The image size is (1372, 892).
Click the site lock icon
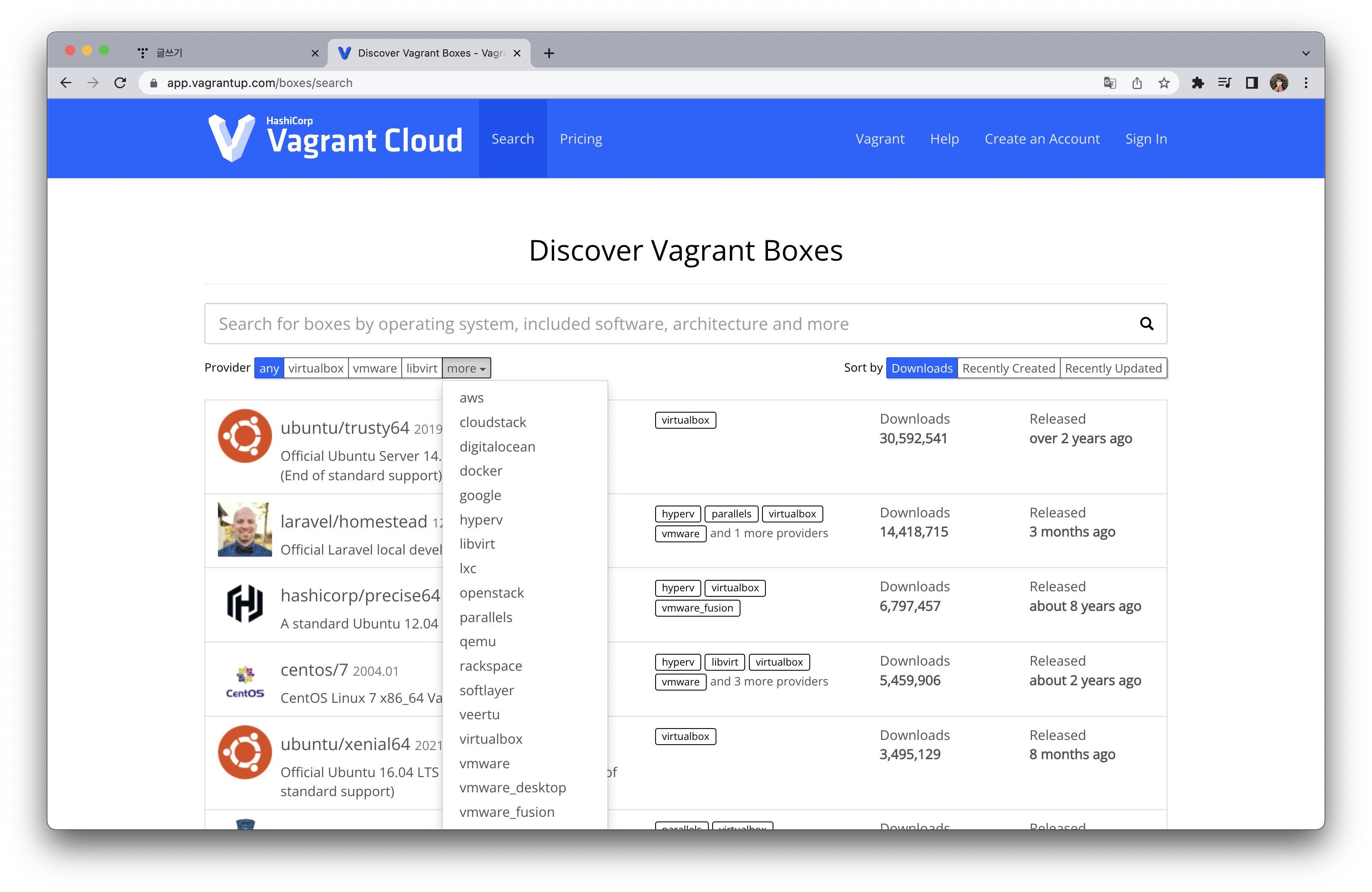point(153,83)
